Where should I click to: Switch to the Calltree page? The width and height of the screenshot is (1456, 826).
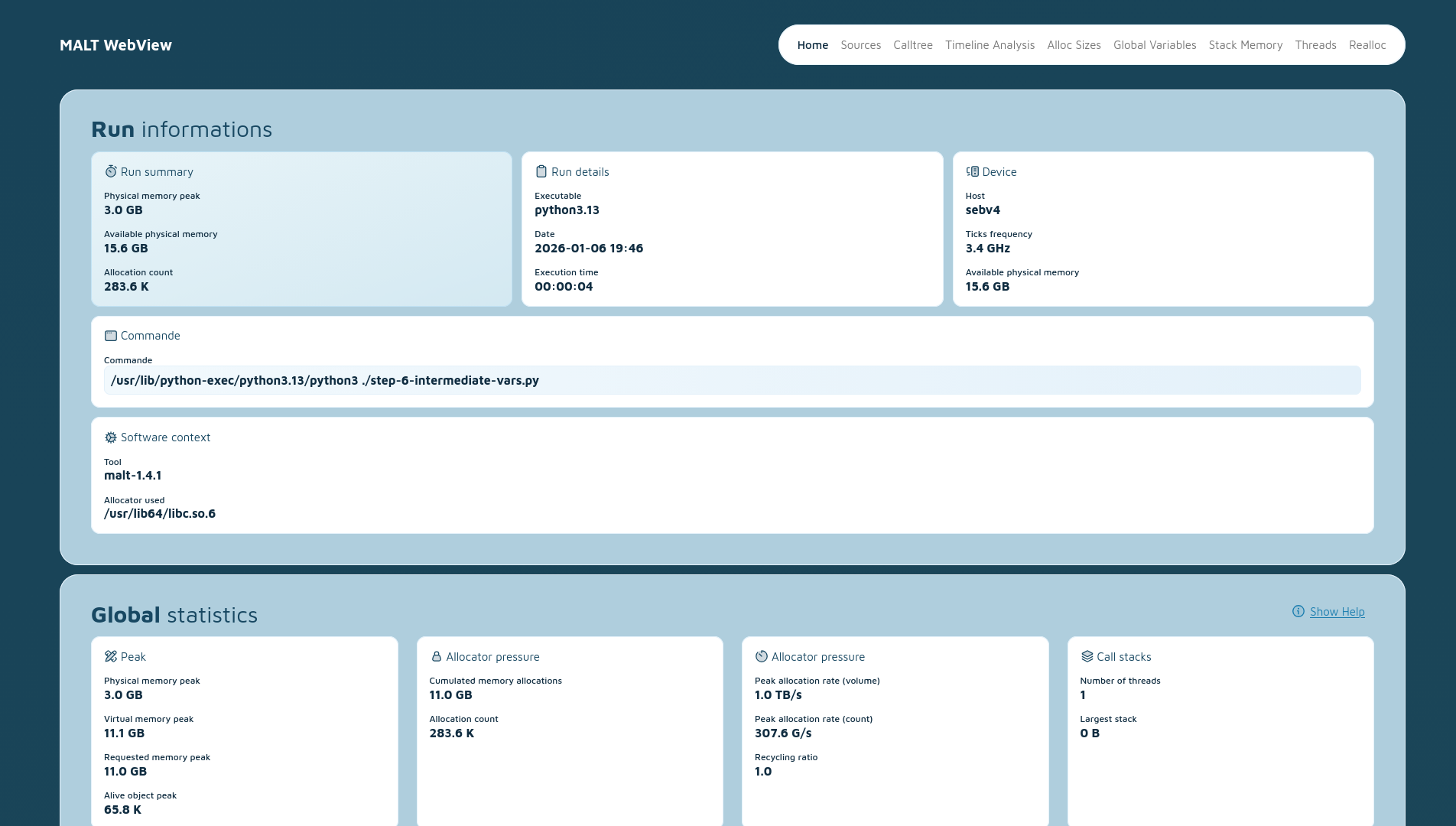pos(912,45)
